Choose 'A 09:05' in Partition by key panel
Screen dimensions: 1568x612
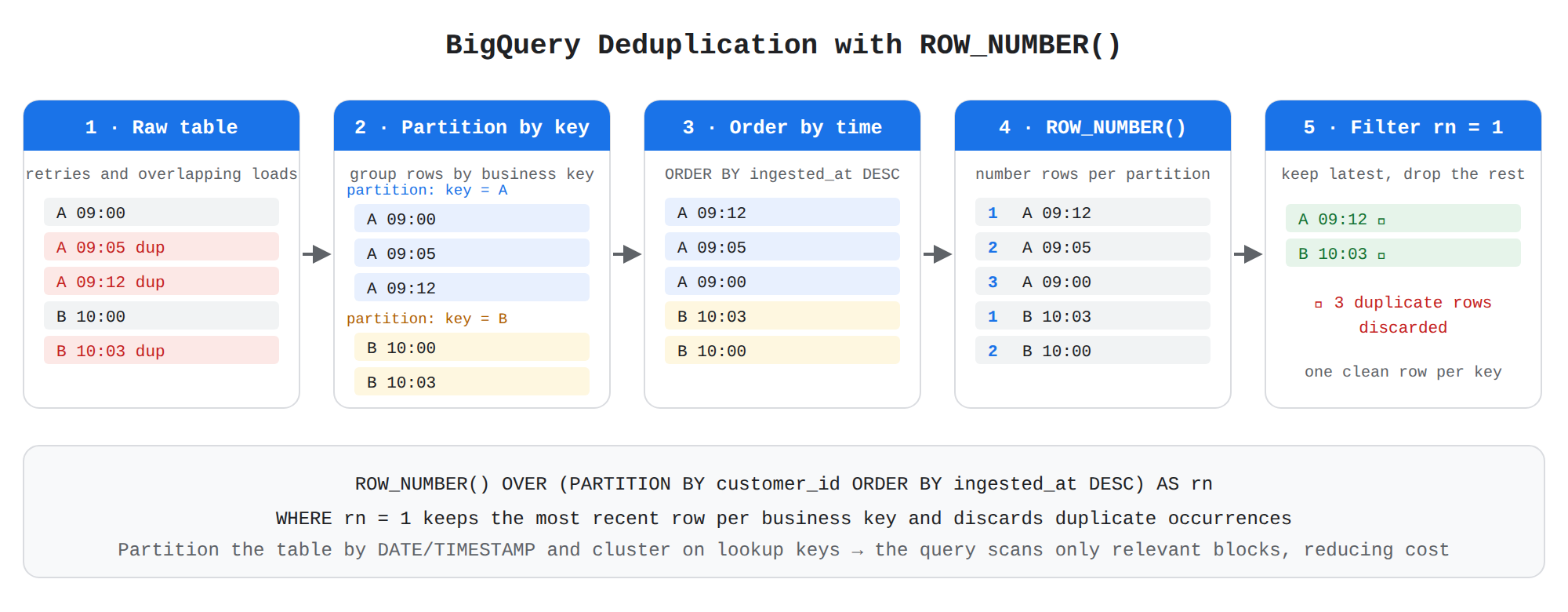(x=472, y=253)
